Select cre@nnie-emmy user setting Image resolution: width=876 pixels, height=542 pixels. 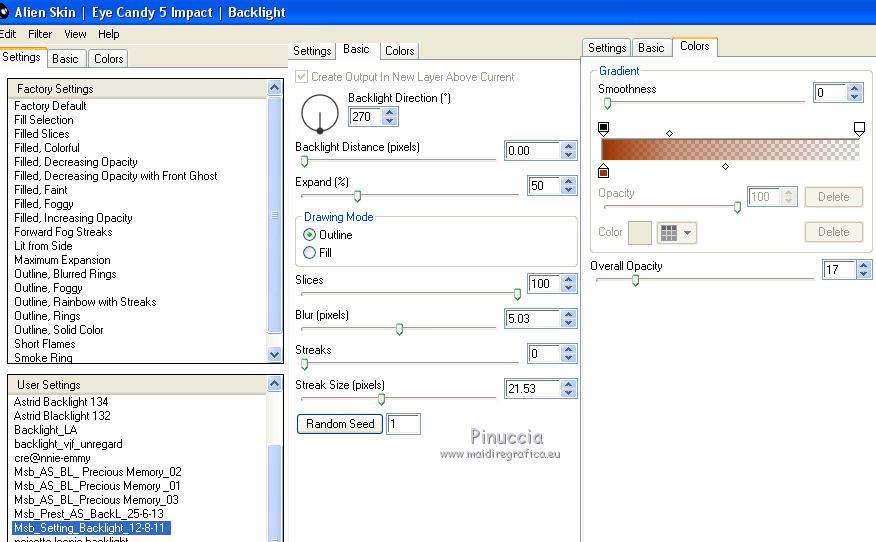click(x=52, y=458)
